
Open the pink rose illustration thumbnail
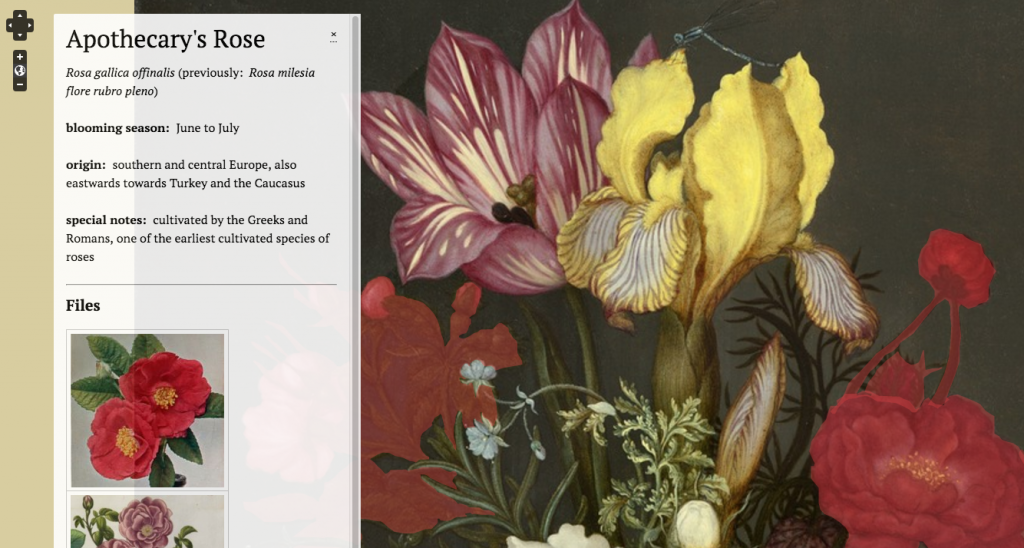[148, 521]
